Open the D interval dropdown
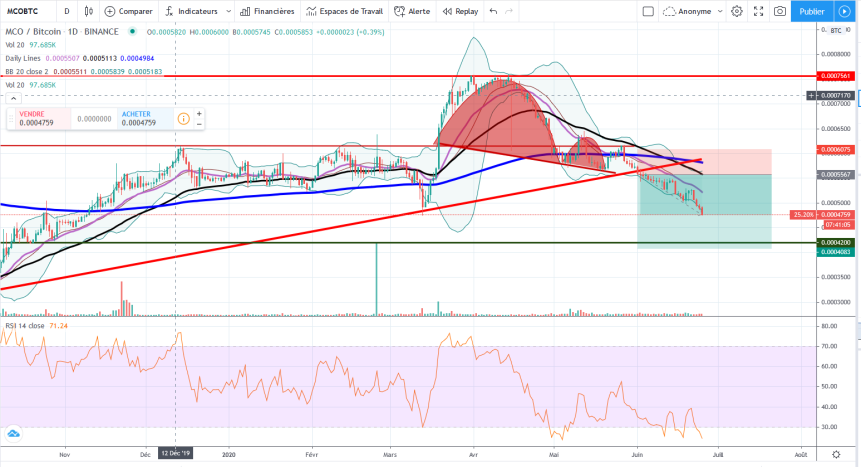 tap(66, 11)
